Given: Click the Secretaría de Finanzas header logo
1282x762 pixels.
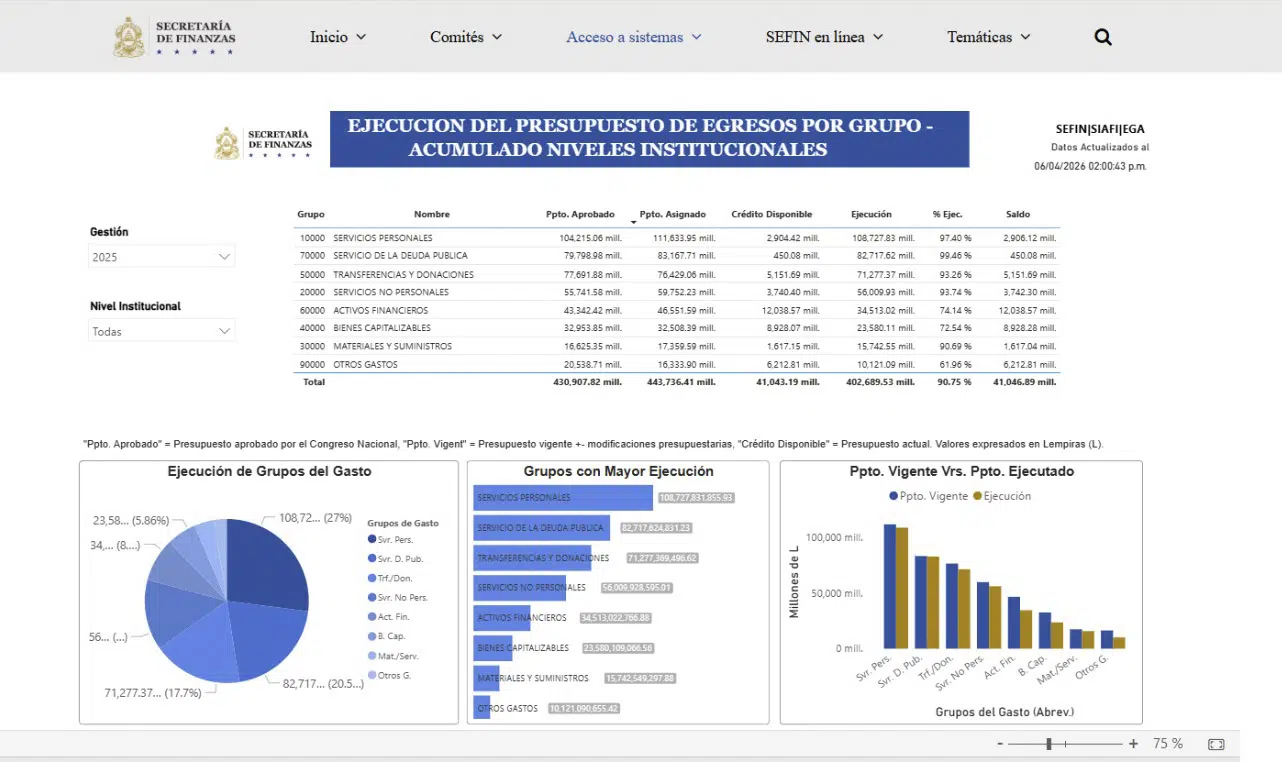Looking at the screenshot, I should pos(175,37).
